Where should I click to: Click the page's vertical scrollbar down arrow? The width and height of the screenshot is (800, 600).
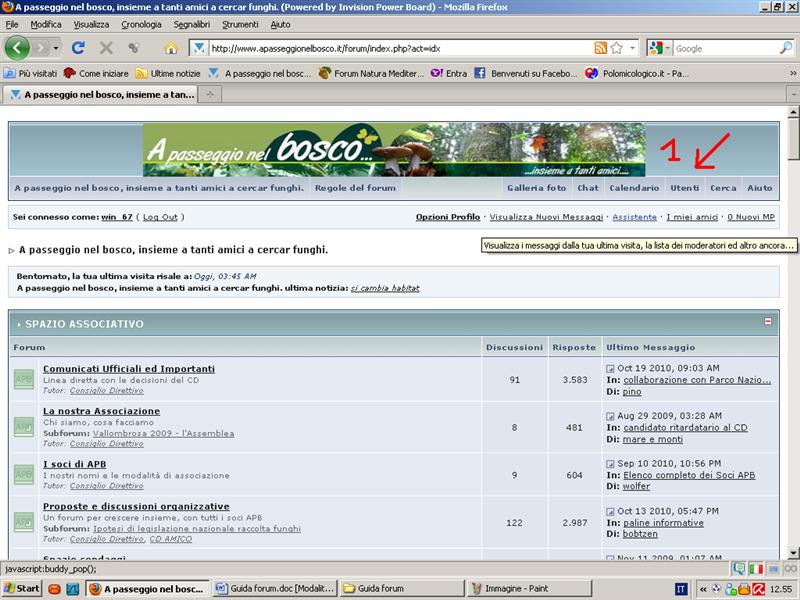point(792,551)
